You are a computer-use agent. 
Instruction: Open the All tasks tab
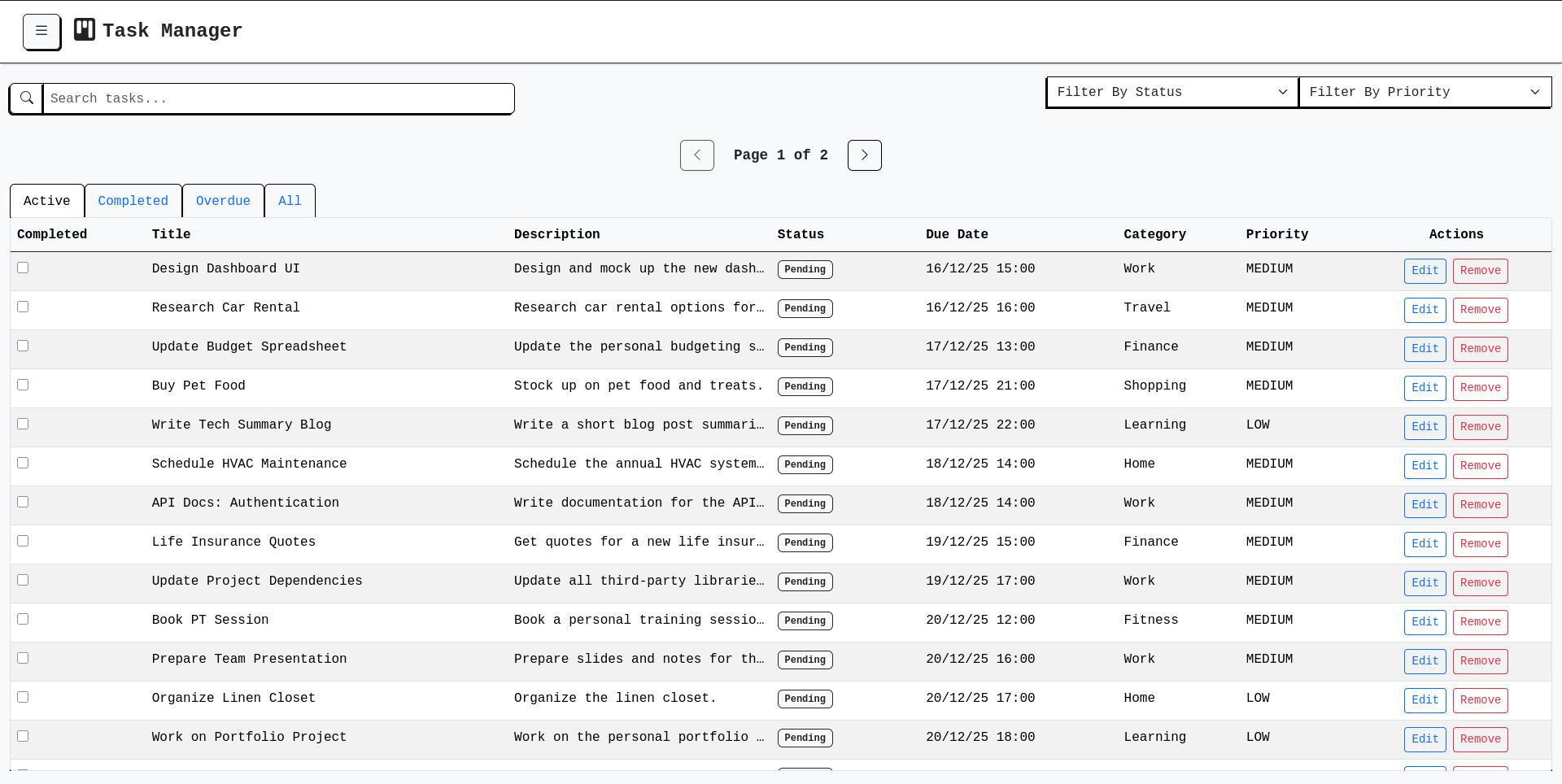(290, 201)
